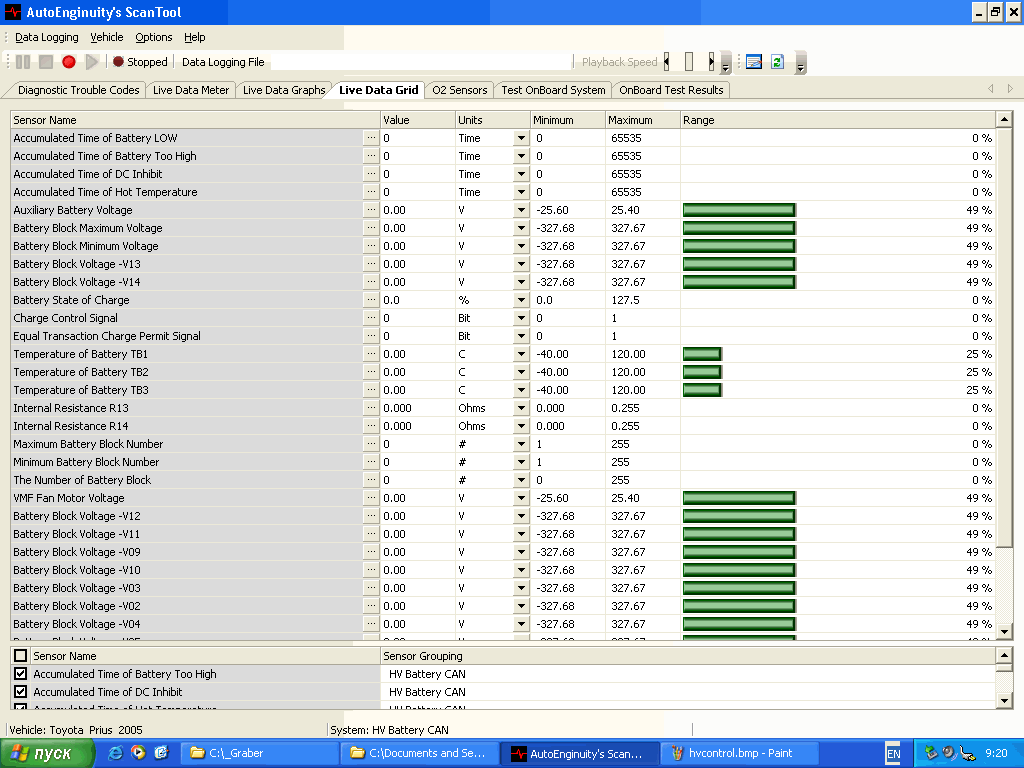Decrease playback speed with left arrow

[x=667, y=62]
